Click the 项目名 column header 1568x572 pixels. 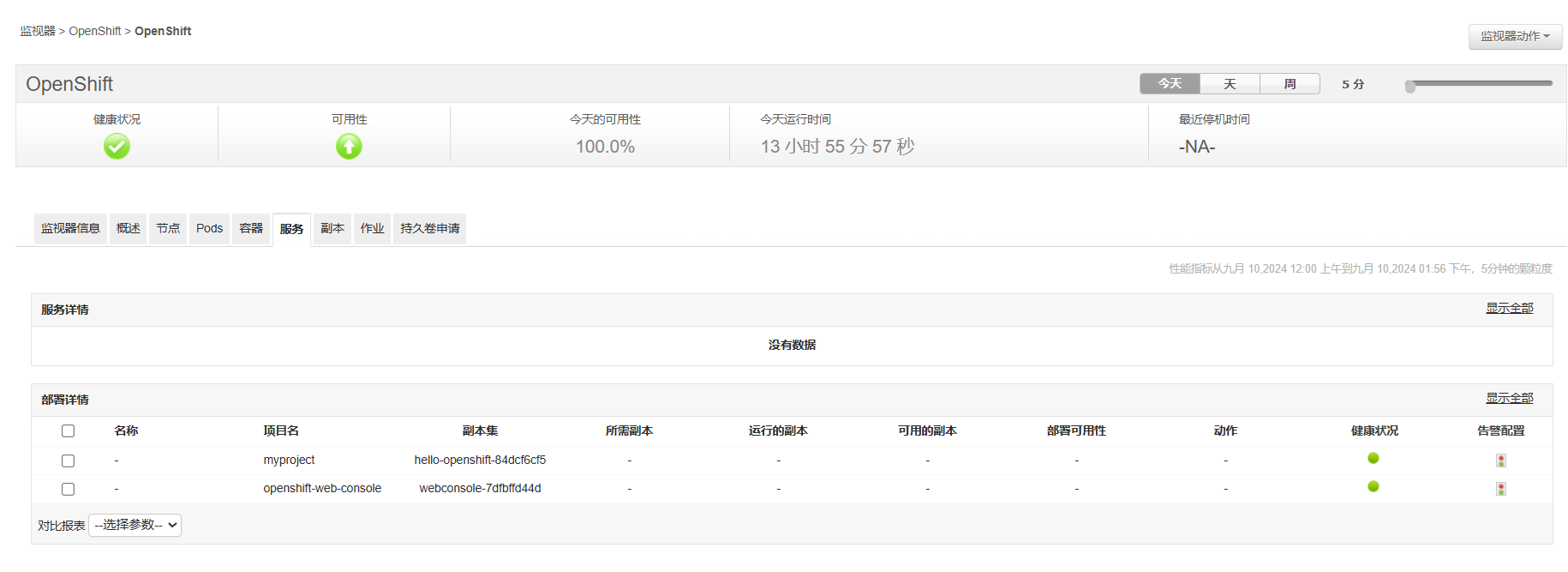coord(281,431)
